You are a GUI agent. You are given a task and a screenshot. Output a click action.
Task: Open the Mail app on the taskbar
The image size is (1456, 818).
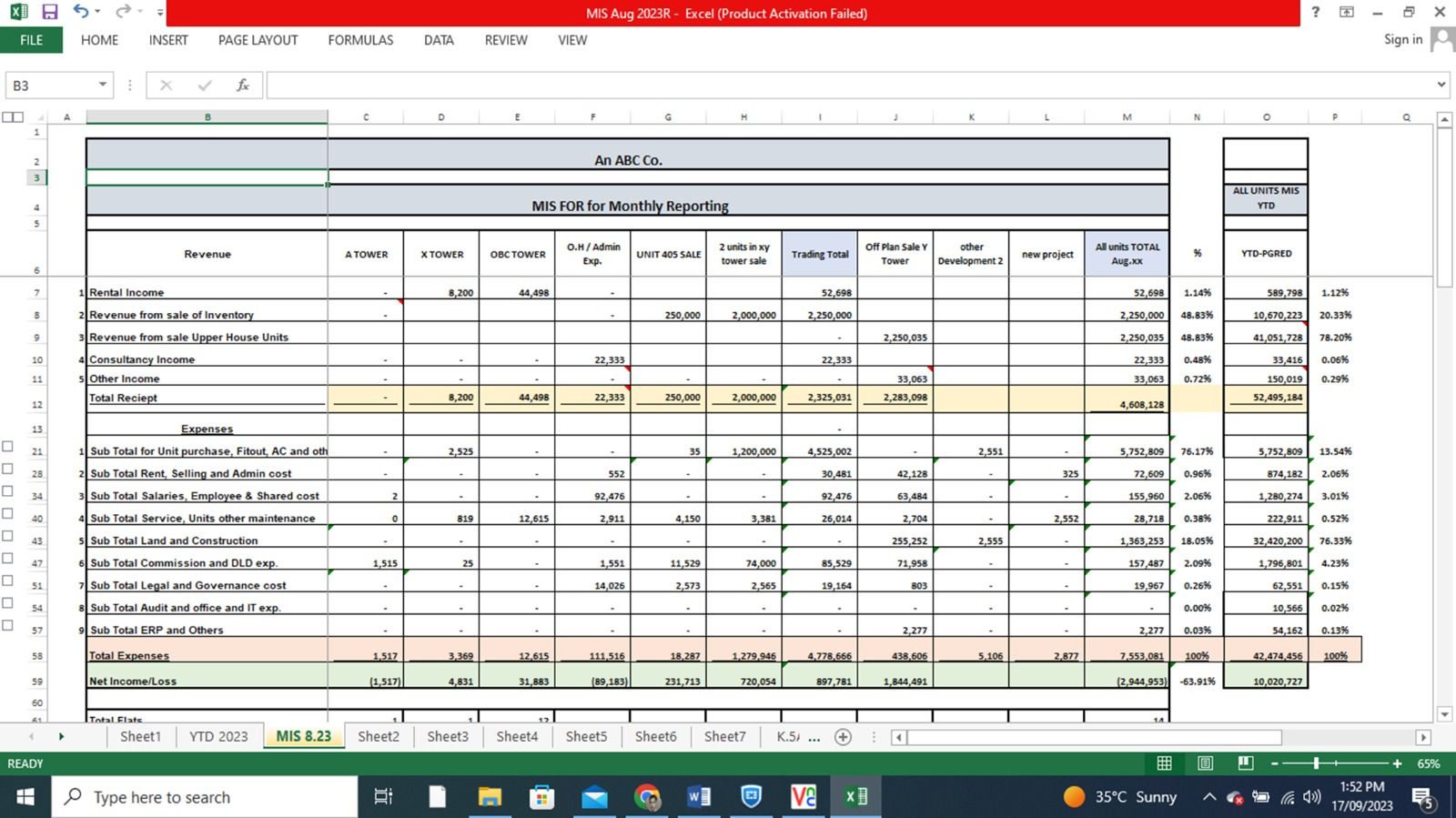594,797
